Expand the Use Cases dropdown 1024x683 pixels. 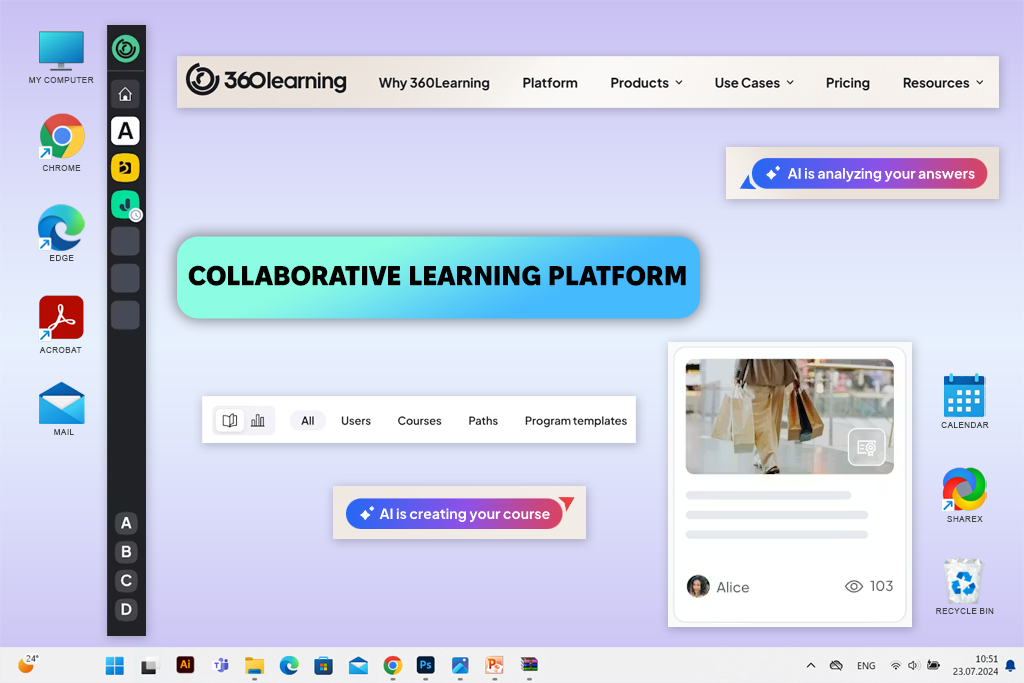754,83
